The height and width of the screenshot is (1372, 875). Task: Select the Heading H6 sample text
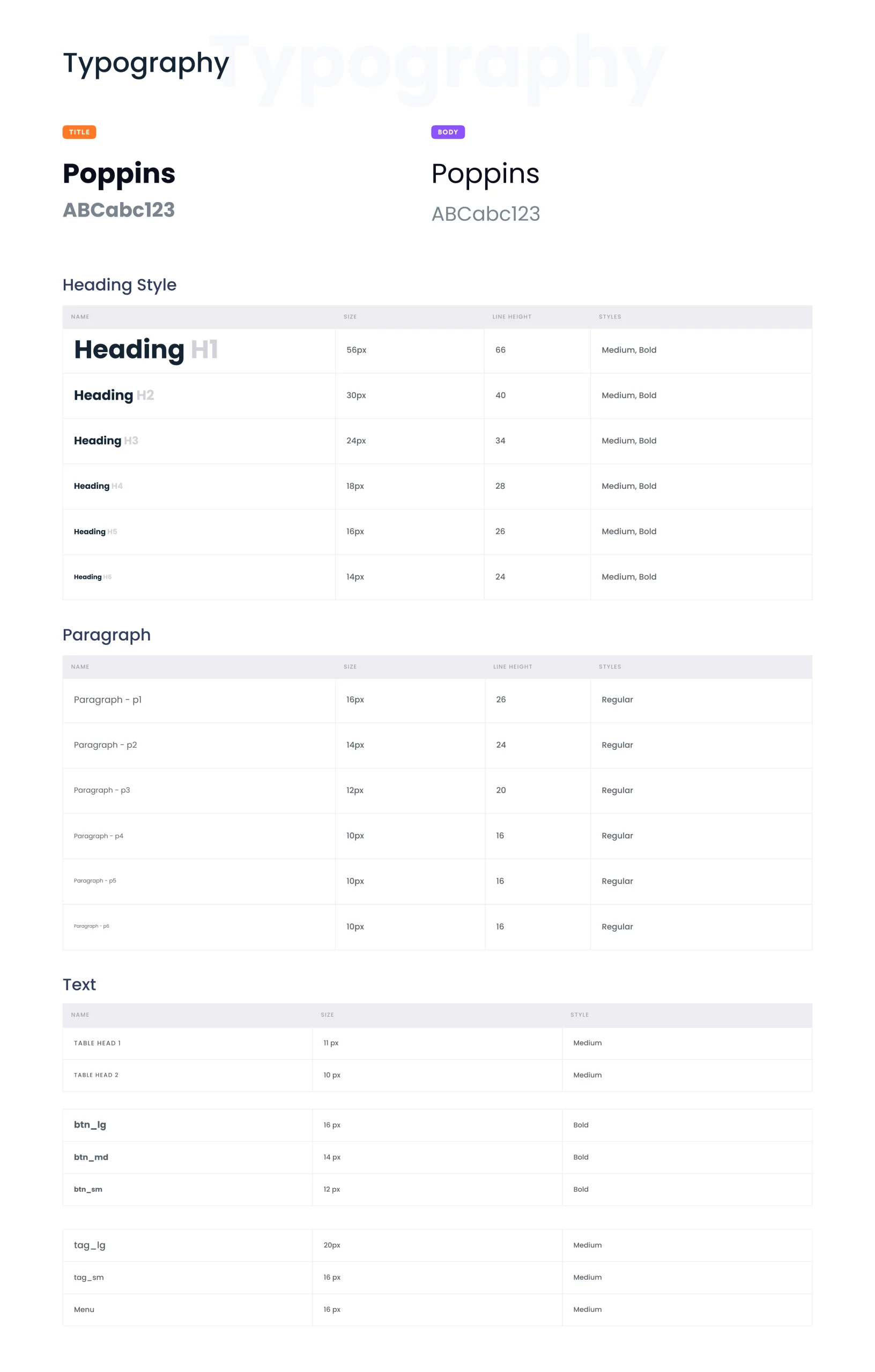pyautogui.click(x=92, y=577)
